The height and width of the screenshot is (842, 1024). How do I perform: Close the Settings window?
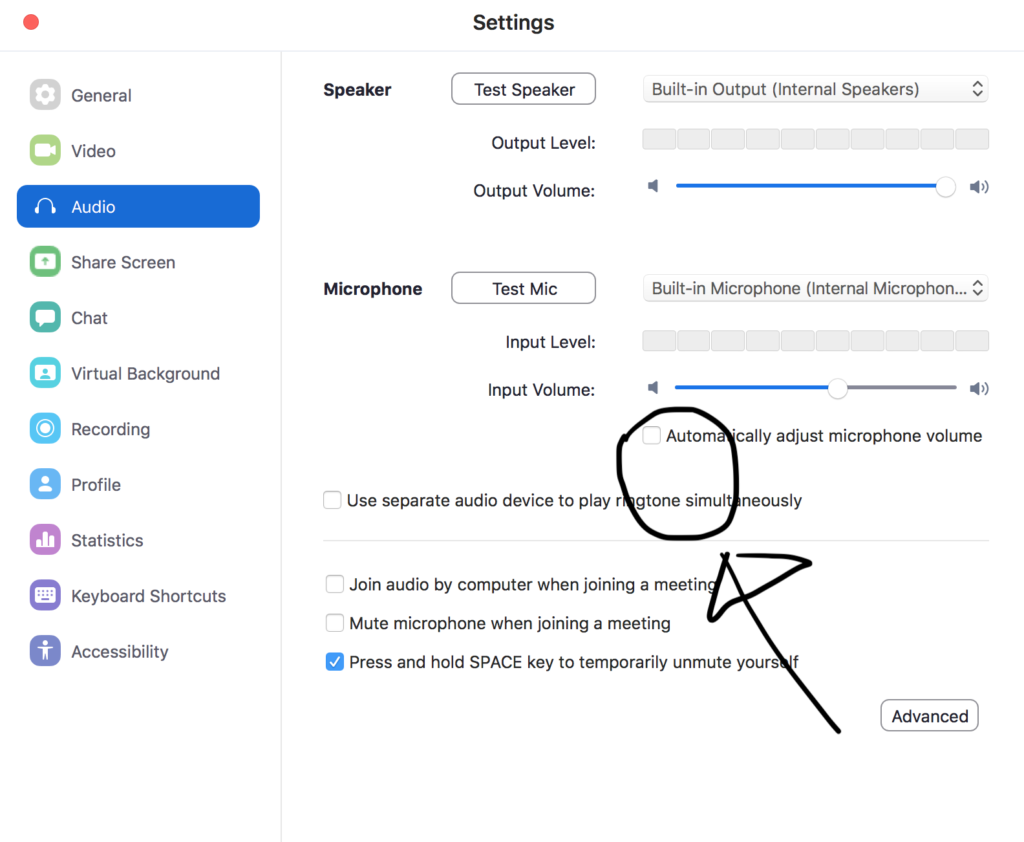(31, 22)
